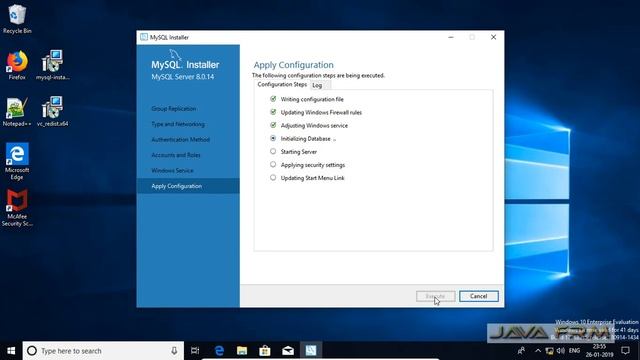This screenshot has height=360, width=640.
Task: Click the ENG language indicator
Action: [x=574, y=351]
